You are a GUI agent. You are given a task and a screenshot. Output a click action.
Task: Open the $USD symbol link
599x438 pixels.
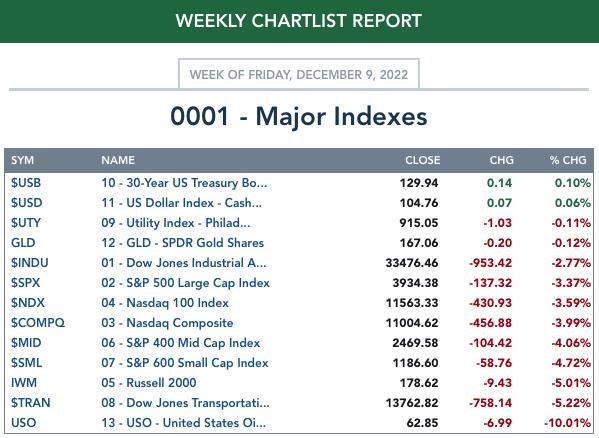click(x=26, y=203)
